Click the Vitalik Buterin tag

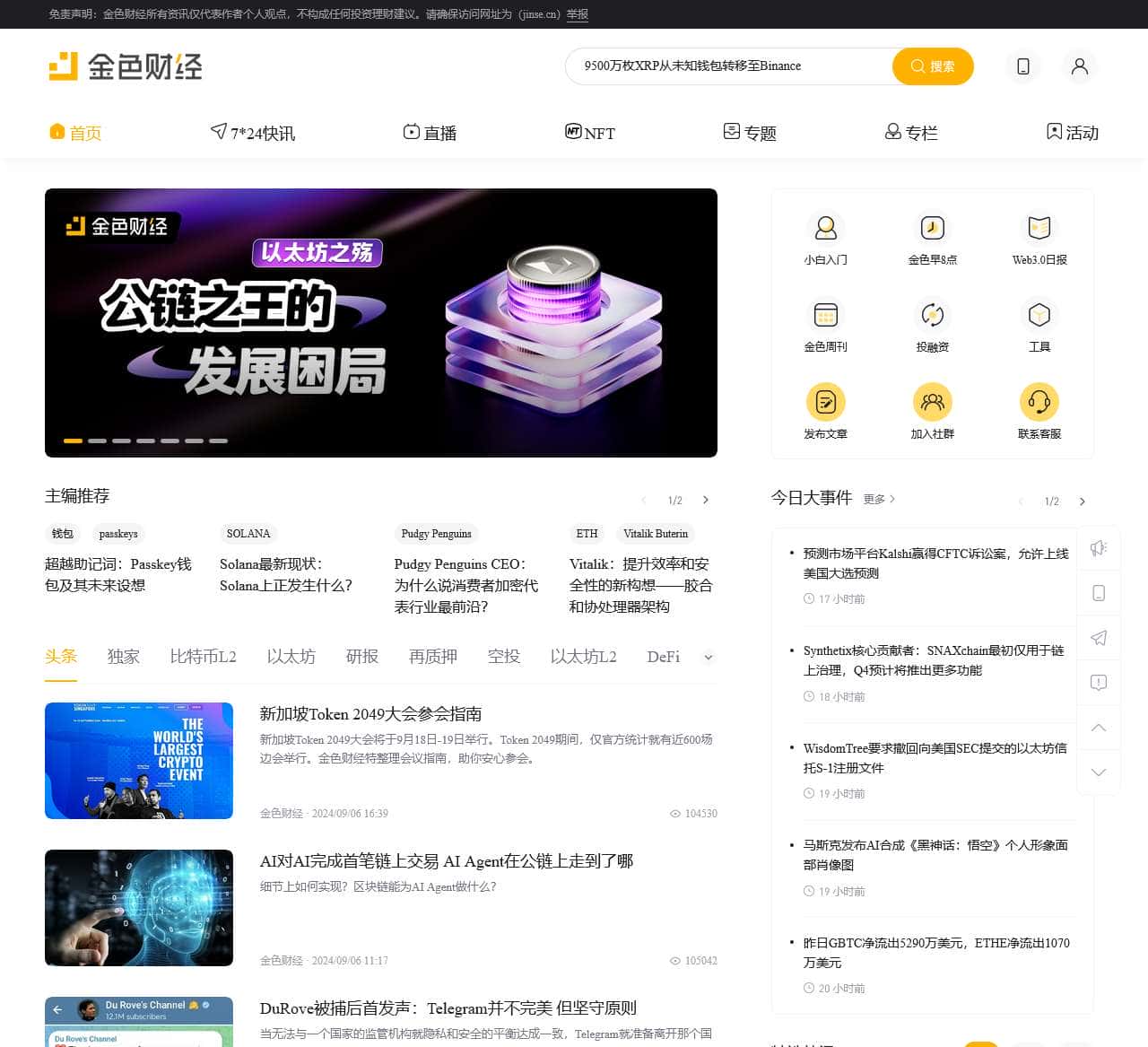click(x=656, y=534)
